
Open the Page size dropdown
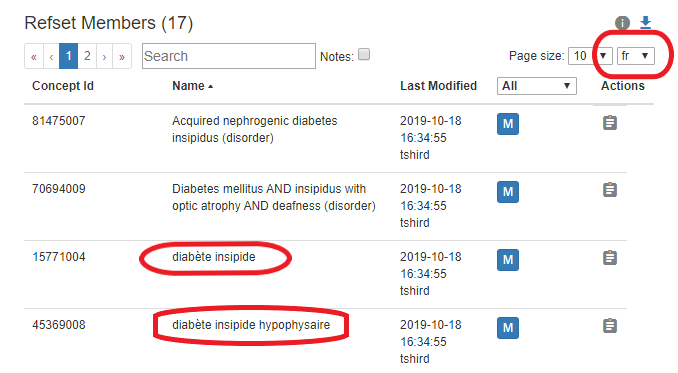click(x=590, y=56)
